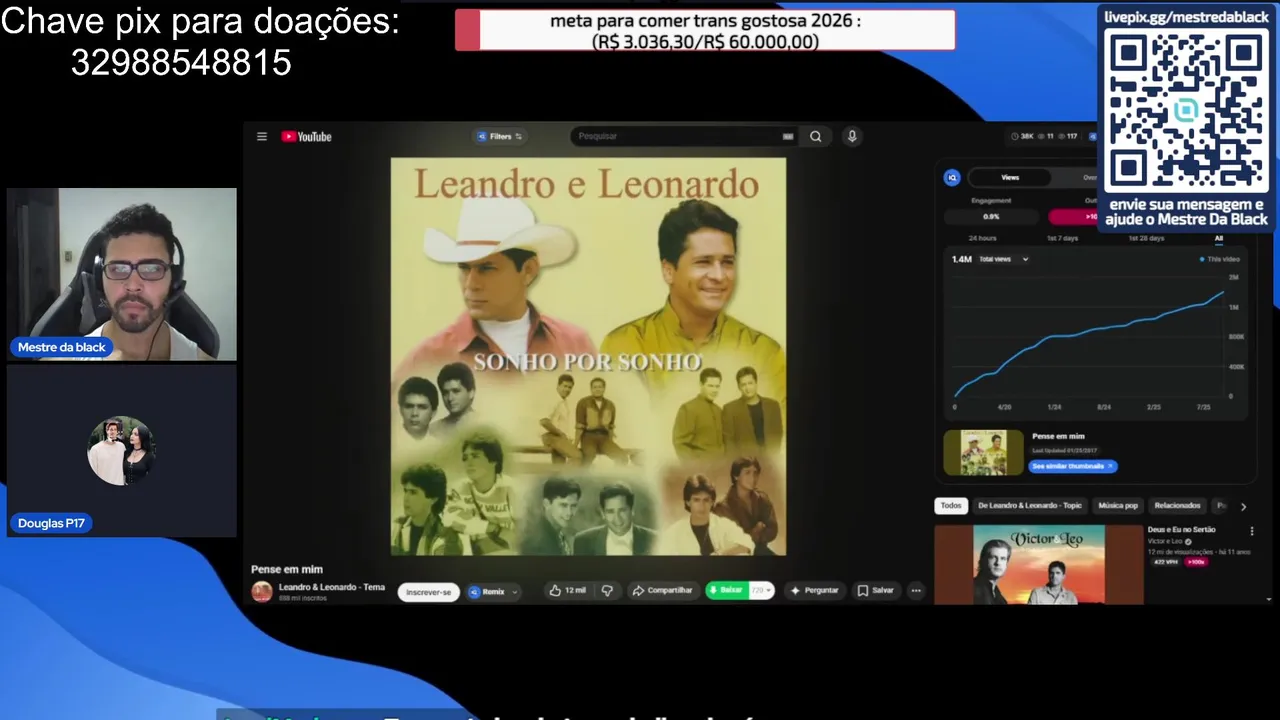Like the video with the 12 mil thumbs up

pyautogui.click(x=567, y=591)
